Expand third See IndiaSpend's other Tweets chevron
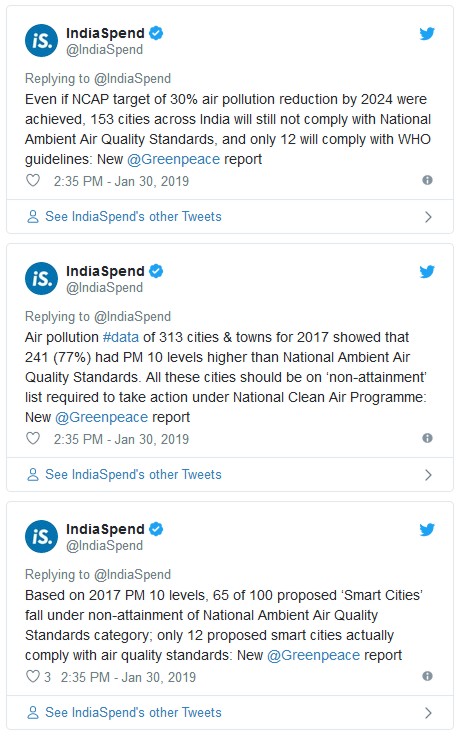The height and width of the screenshot is (737, 459). pos(428,713)
